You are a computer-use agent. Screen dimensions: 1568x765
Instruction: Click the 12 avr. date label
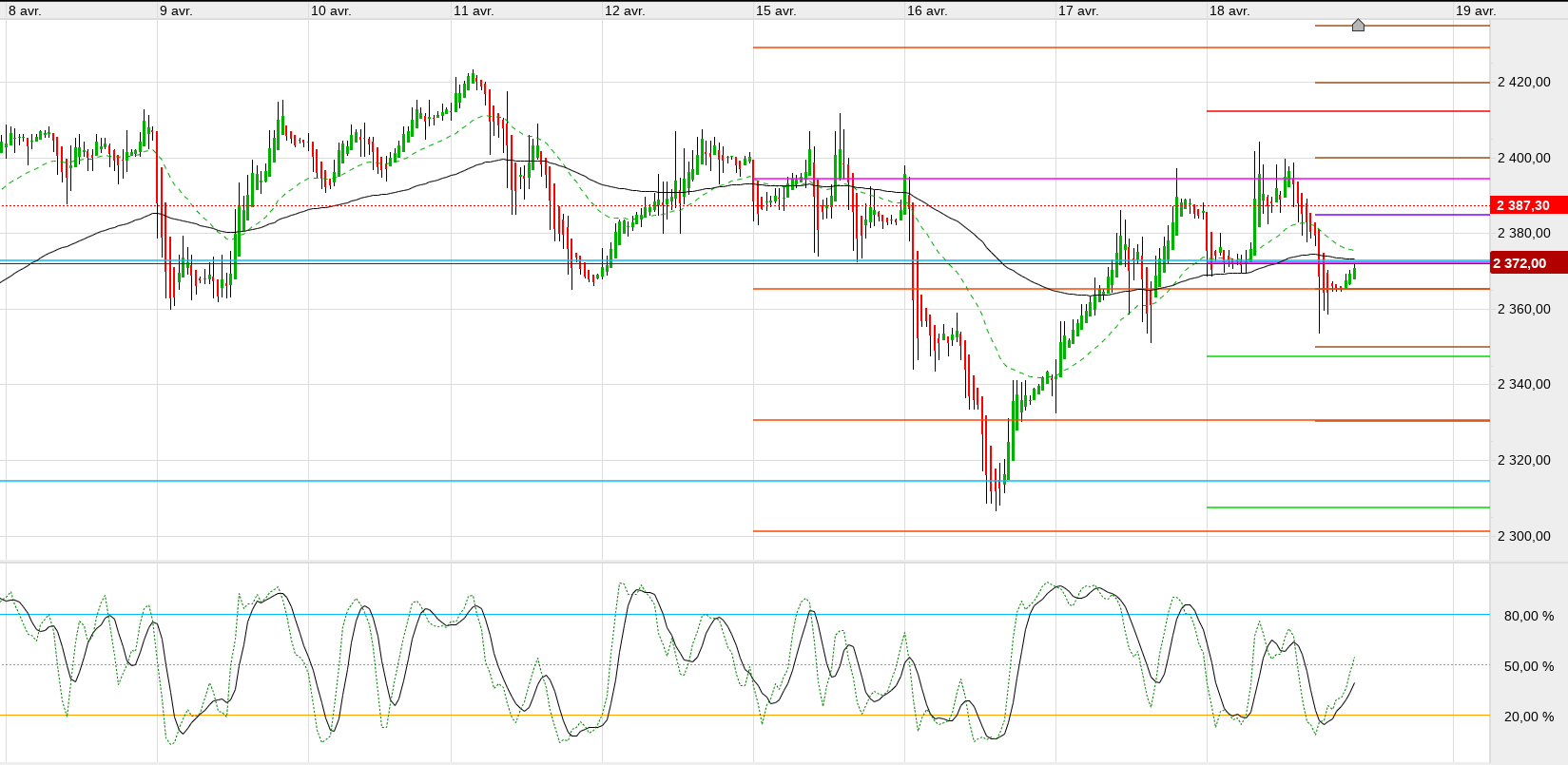(x=625, y=10)
